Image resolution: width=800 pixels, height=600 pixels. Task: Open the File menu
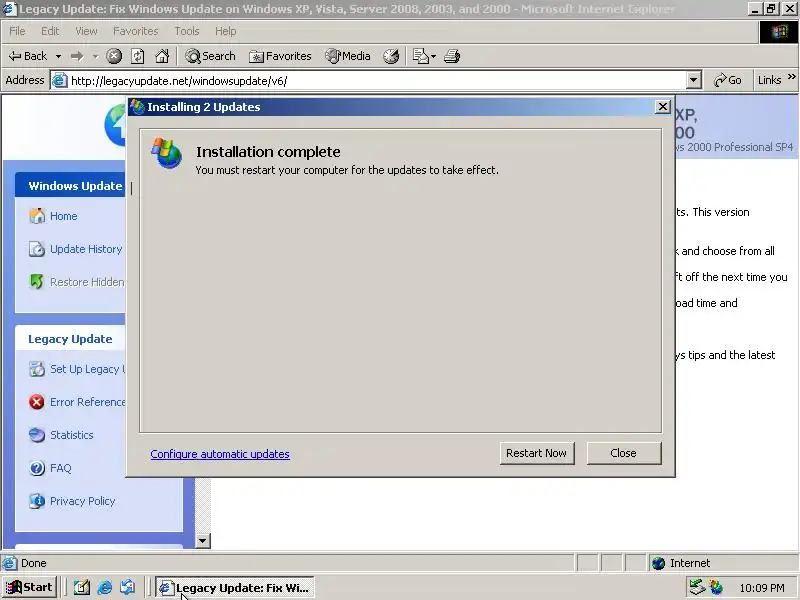coord(17,31)
